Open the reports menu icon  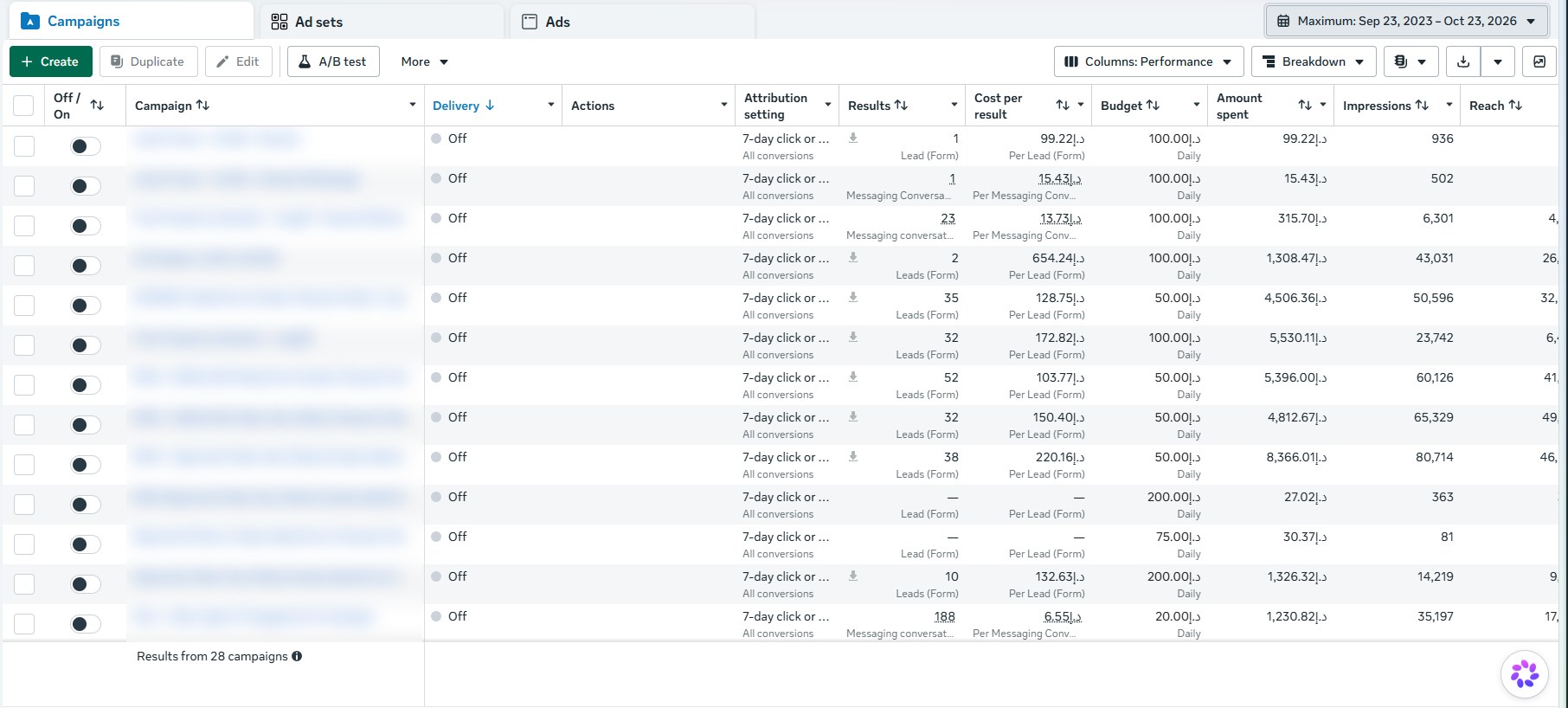(1411, 61)
